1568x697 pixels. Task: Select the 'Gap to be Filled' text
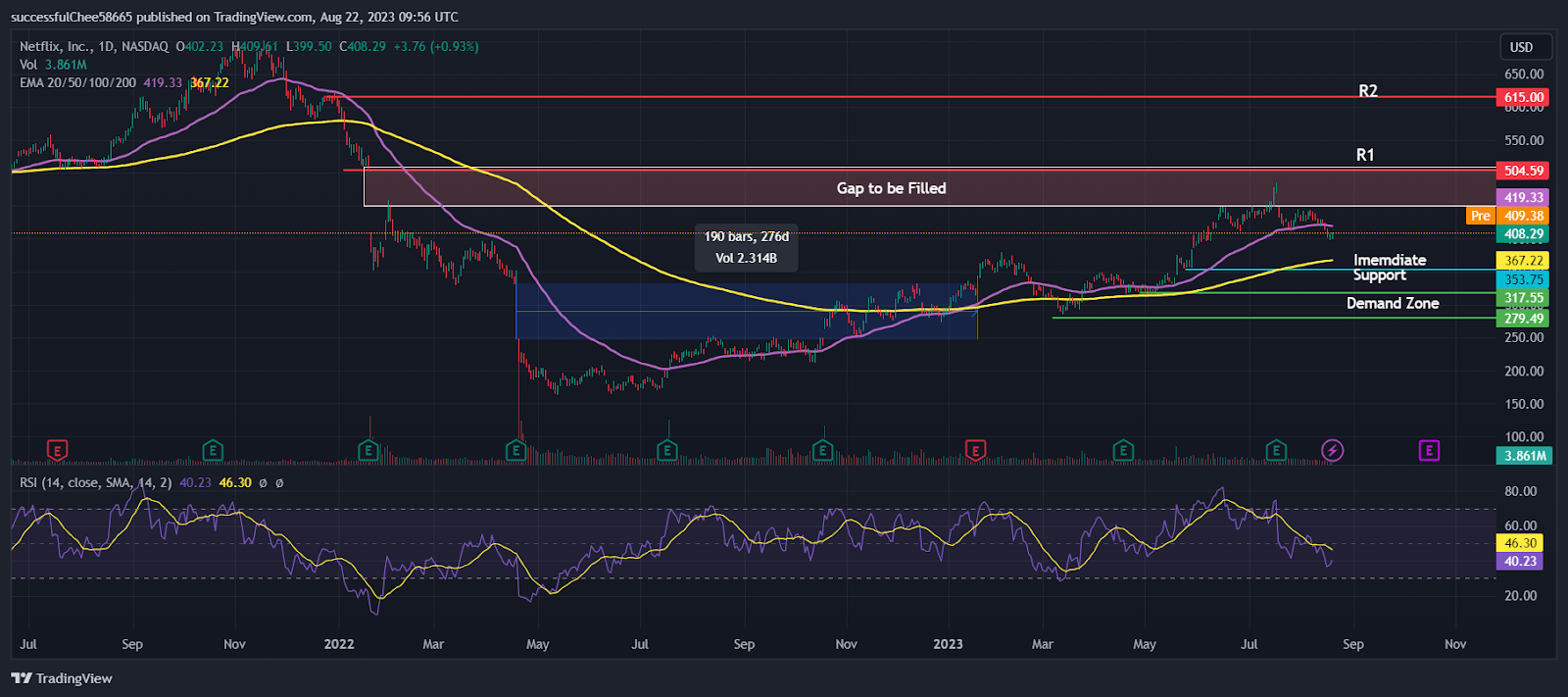[x=892, y=188]
